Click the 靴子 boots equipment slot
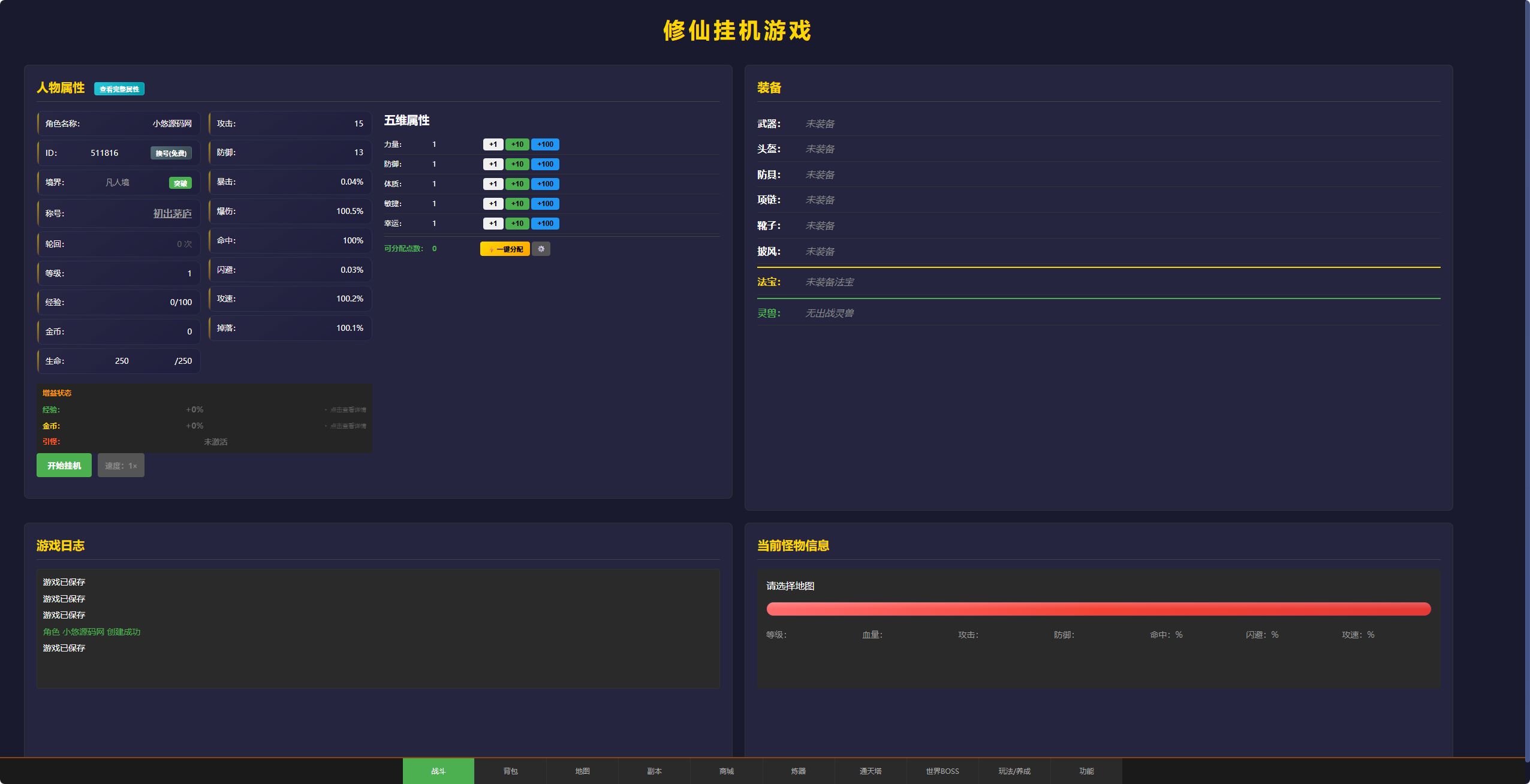1530x784 pixels. click(x=1098, y=225)
